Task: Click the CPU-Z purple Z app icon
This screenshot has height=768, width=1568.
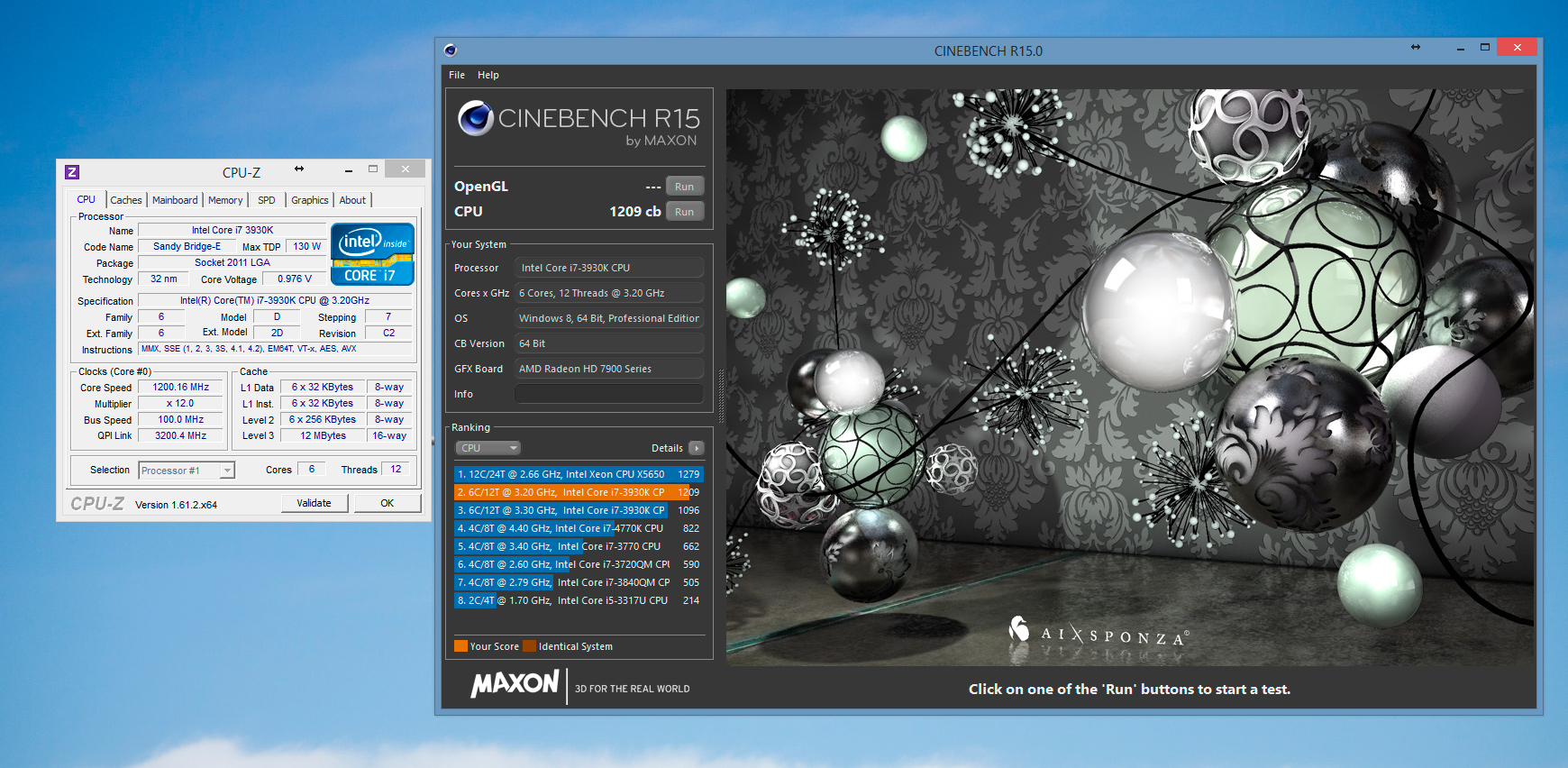Action: pyautogui.click(x=72, y=172)
